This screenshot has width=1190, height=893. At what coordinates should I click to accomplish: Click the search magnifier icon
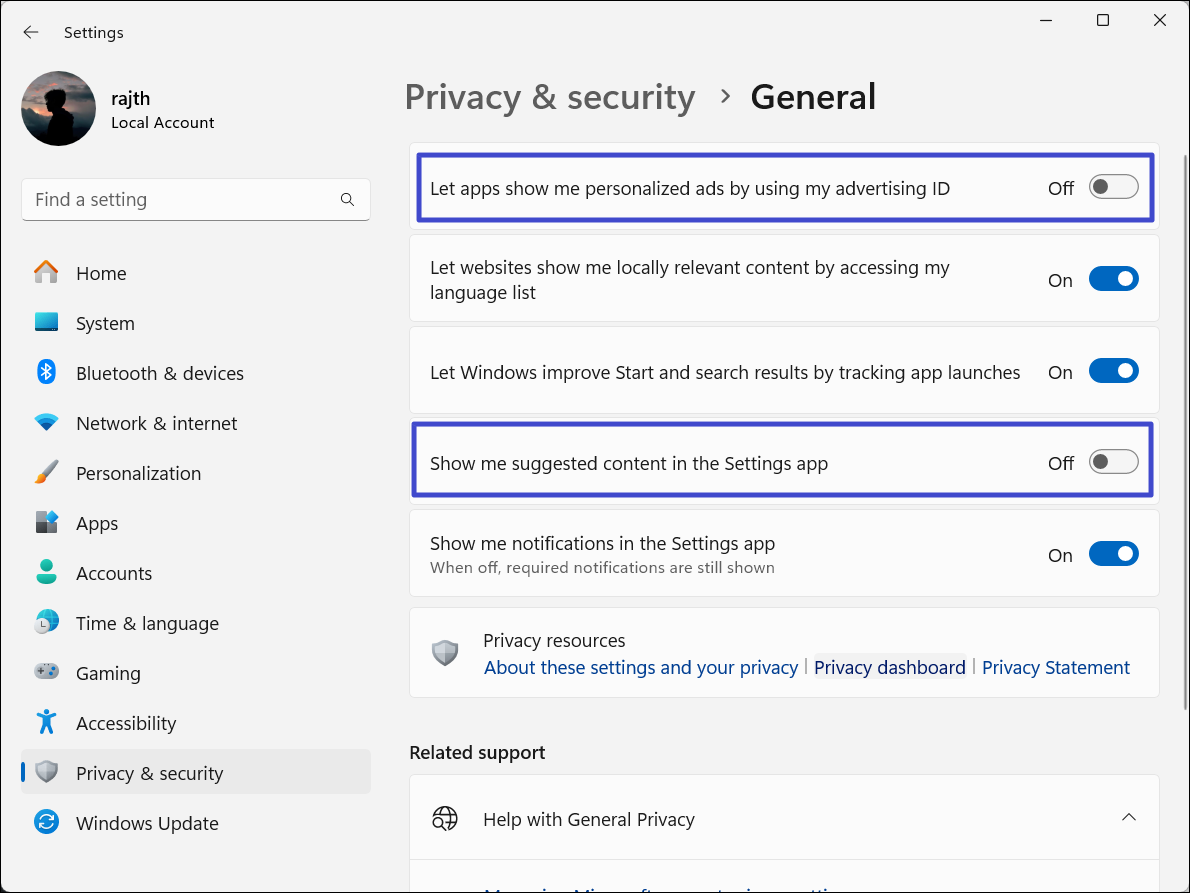(347, 200)
